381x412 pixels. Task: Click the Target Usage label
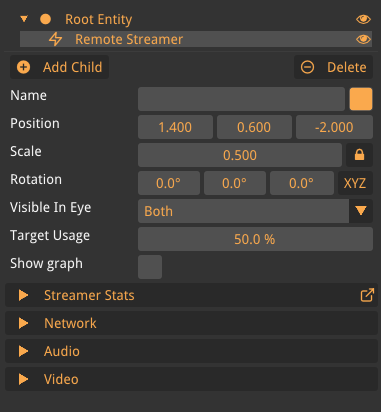(x=50, y=236)
